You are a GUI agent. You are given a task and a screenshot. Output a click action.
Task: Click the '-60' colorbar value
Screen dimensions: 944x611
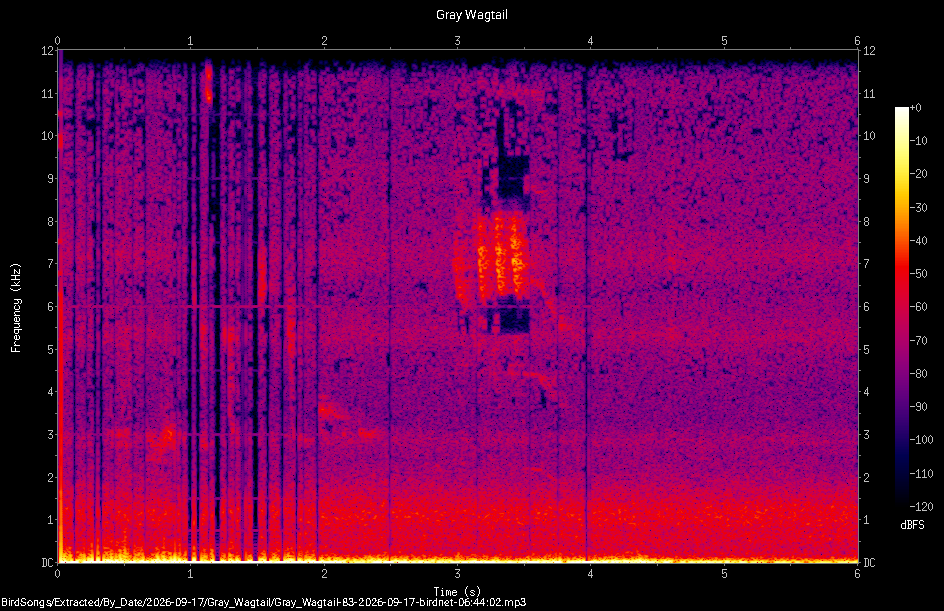point(918,307)
